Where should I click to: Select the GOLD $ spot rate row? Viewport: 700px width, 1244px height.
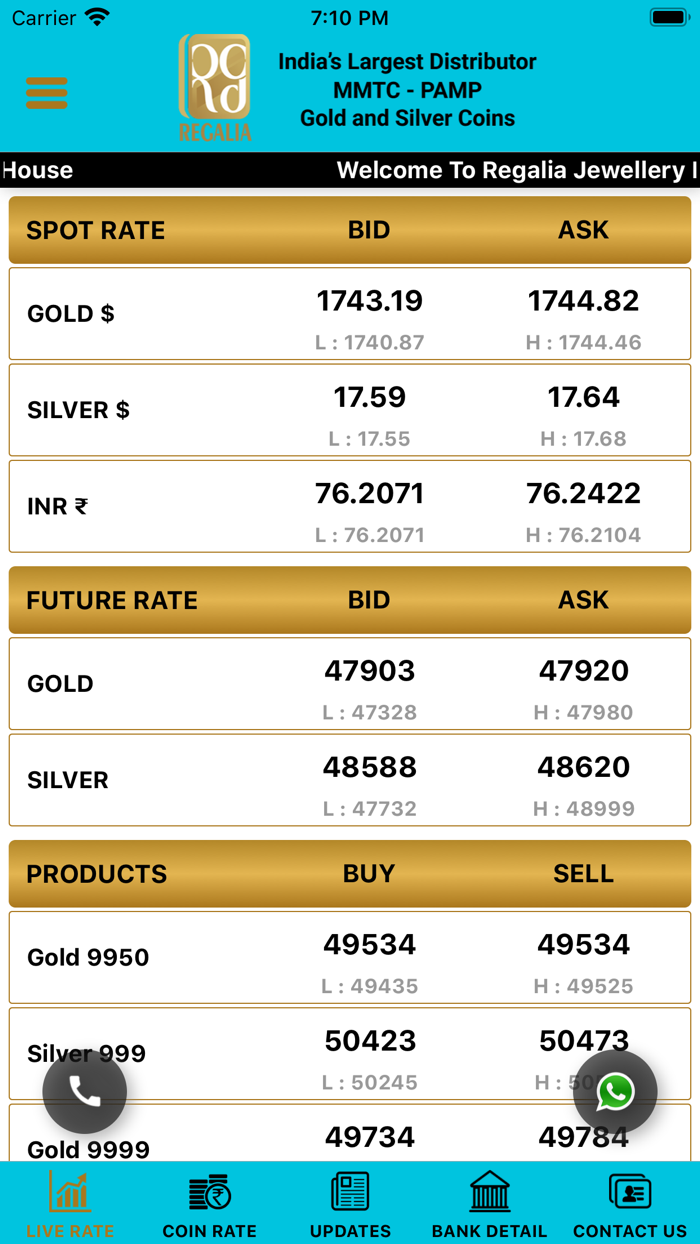tap(350, 313)
